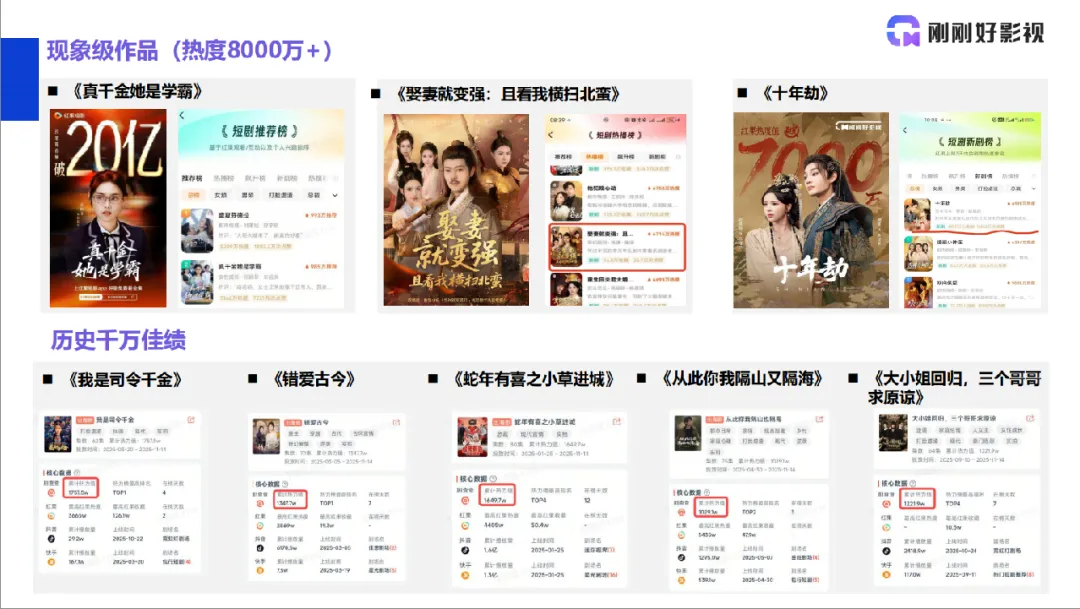Click 我是司令千金 cover thumbnail
The width and height of the screenshot is (1080, 609).
(58, 434)
